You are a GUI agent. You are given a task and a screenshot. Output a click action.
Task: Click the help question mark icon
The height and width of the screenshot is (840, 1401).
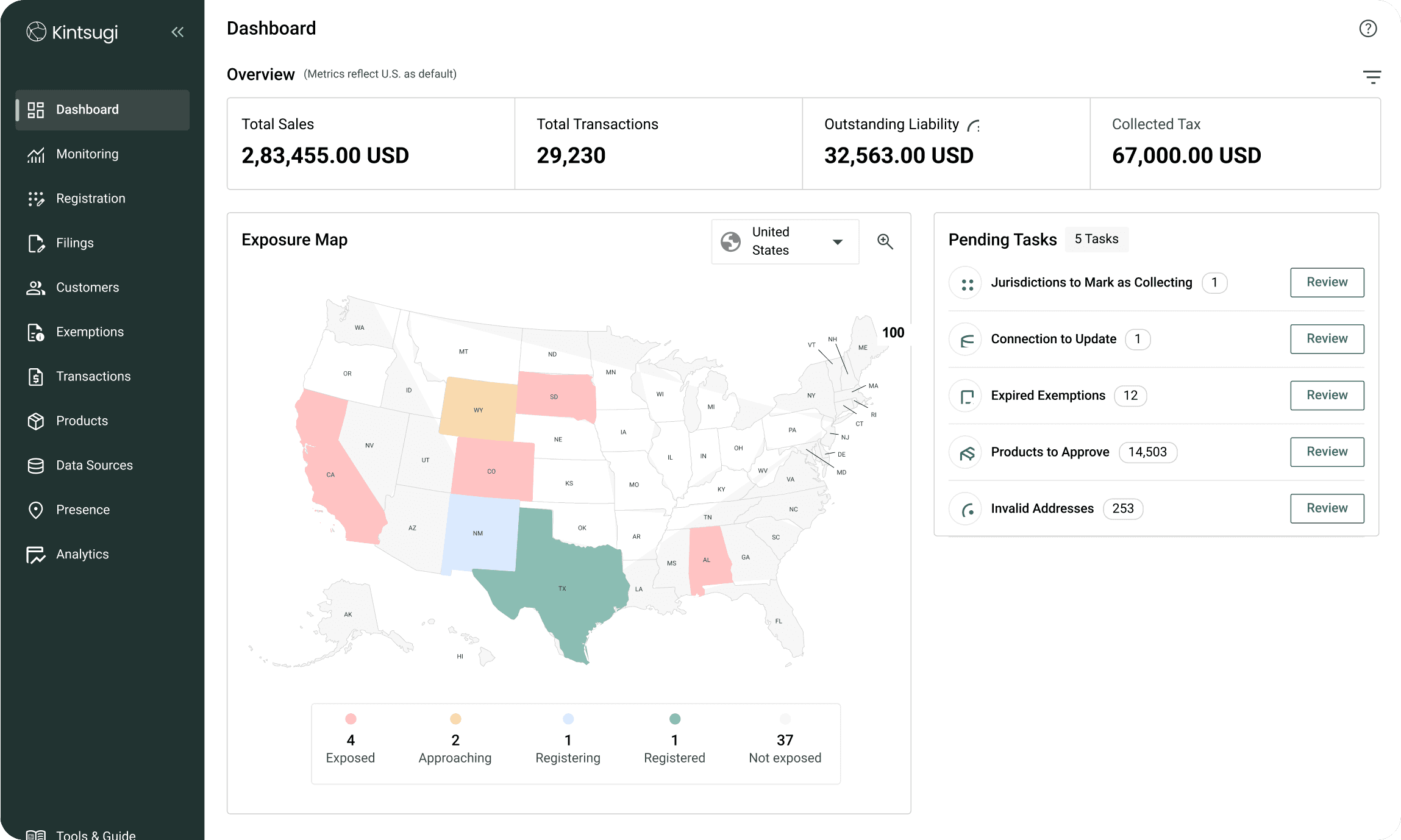(1367, 29)
